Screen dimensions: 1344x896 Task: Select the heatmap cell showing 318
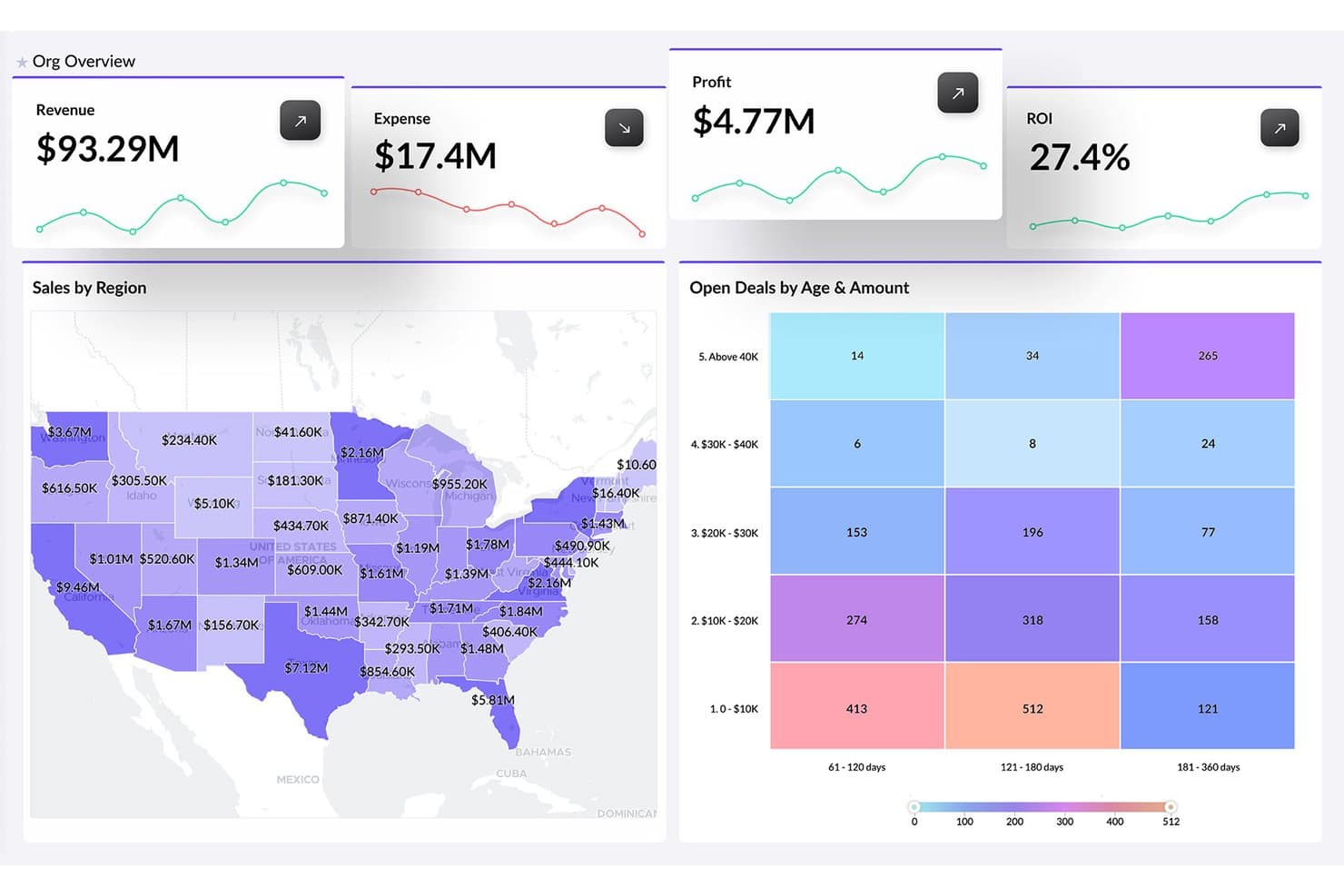(x=1033, y=618)
